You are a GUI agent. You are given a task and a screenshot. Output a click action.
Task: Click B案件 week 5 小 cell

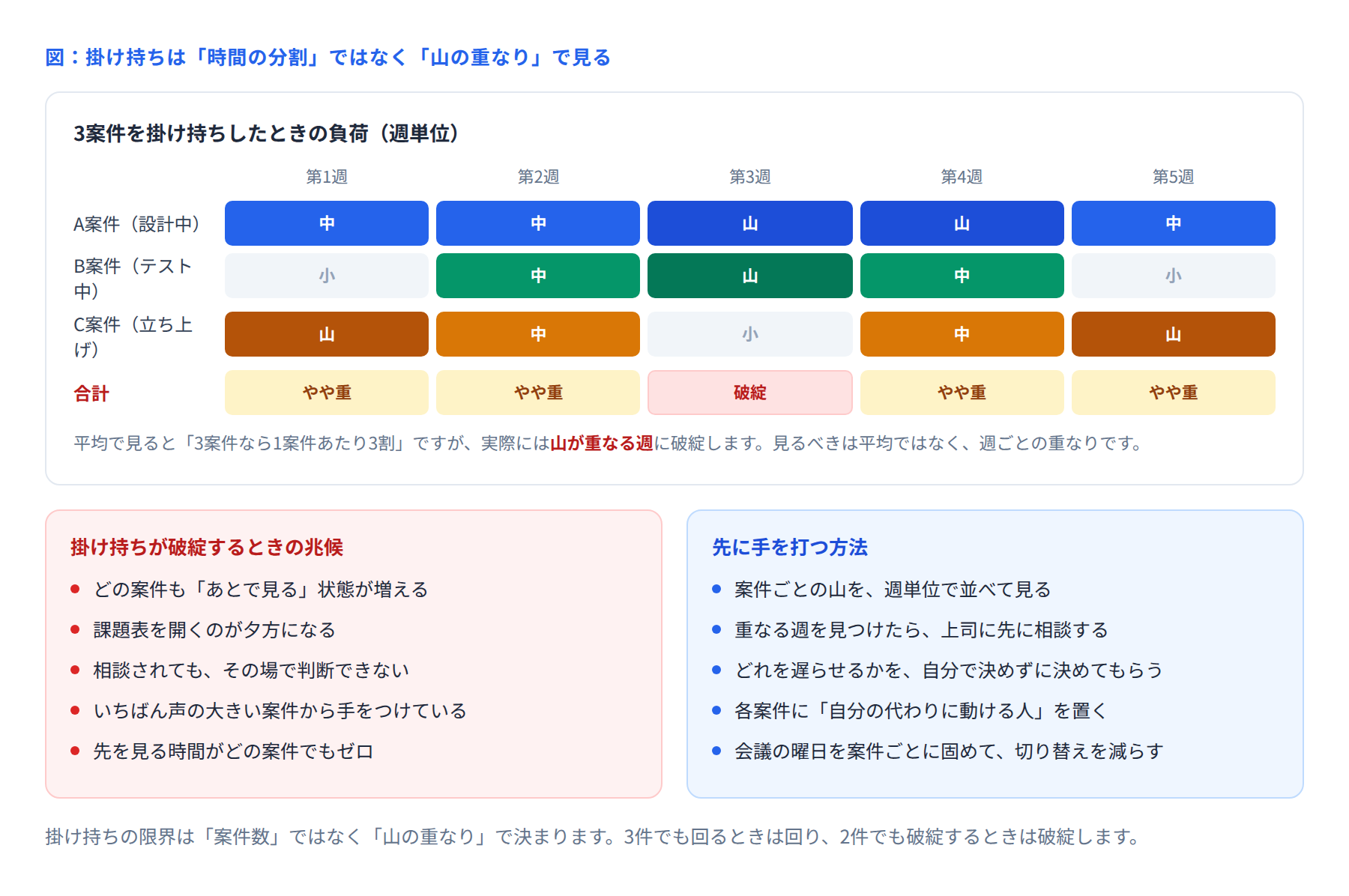(x=1174, y=276)
